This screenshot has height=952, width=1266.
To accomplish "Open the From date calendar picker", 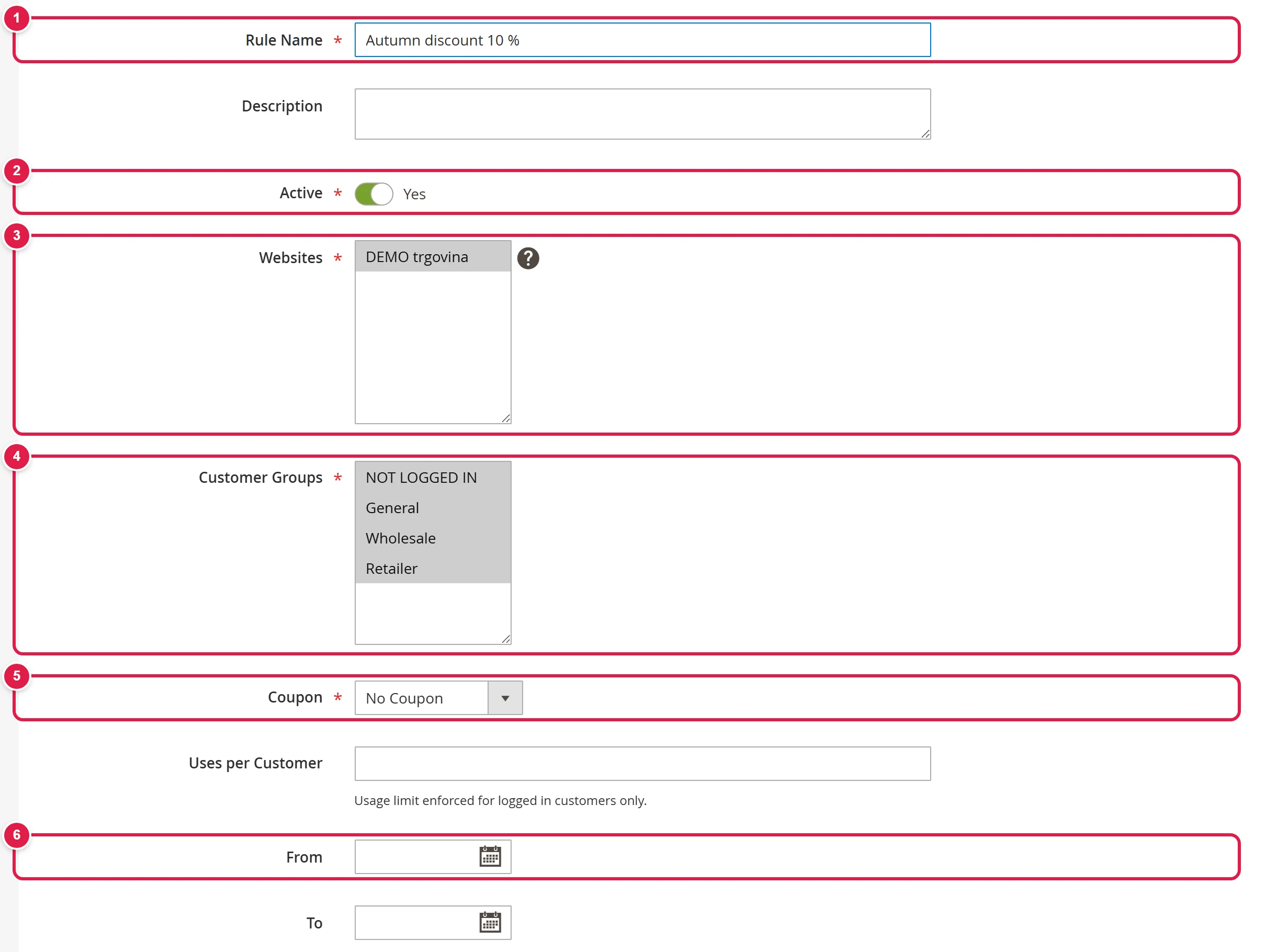I will pos(490,856).
